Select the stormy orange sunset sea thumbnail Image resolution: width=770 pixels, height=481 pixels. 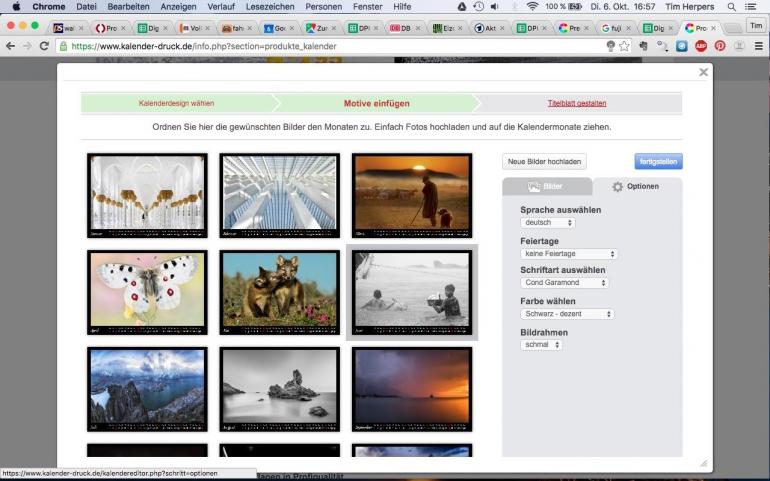[412, 389]
